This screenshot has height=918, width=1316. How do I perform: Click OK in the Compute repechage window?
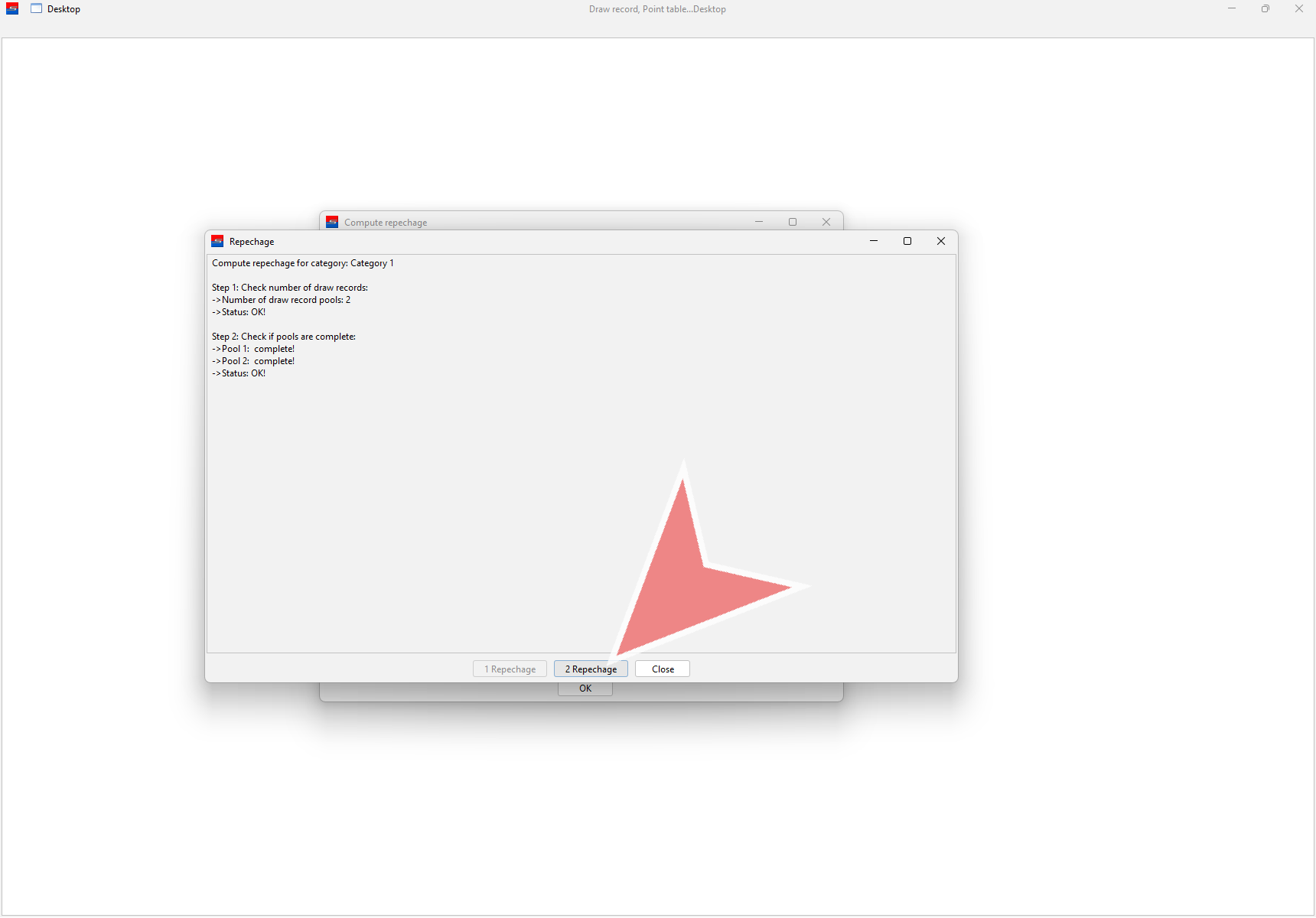pyautogui.click(x=585, y=688)
